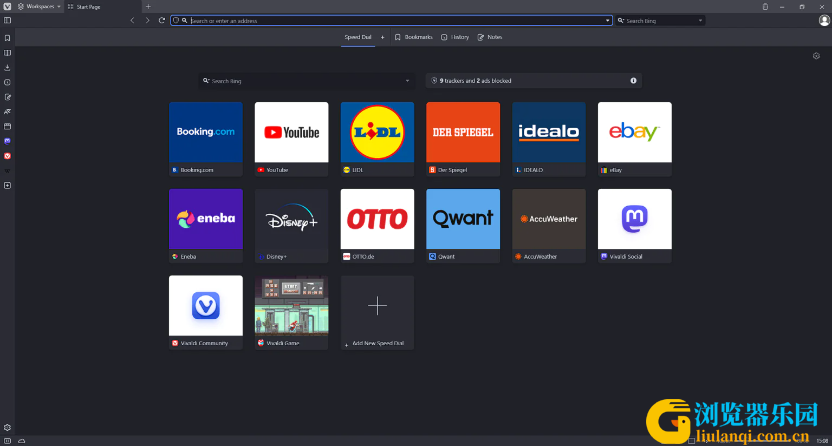Switch to the History tab

(455, 37)
